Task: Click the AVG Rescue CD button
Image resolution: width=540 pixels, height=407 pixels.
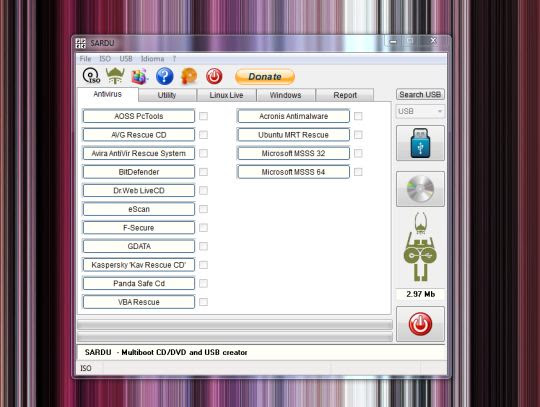Action: click(x=139, y=135)
